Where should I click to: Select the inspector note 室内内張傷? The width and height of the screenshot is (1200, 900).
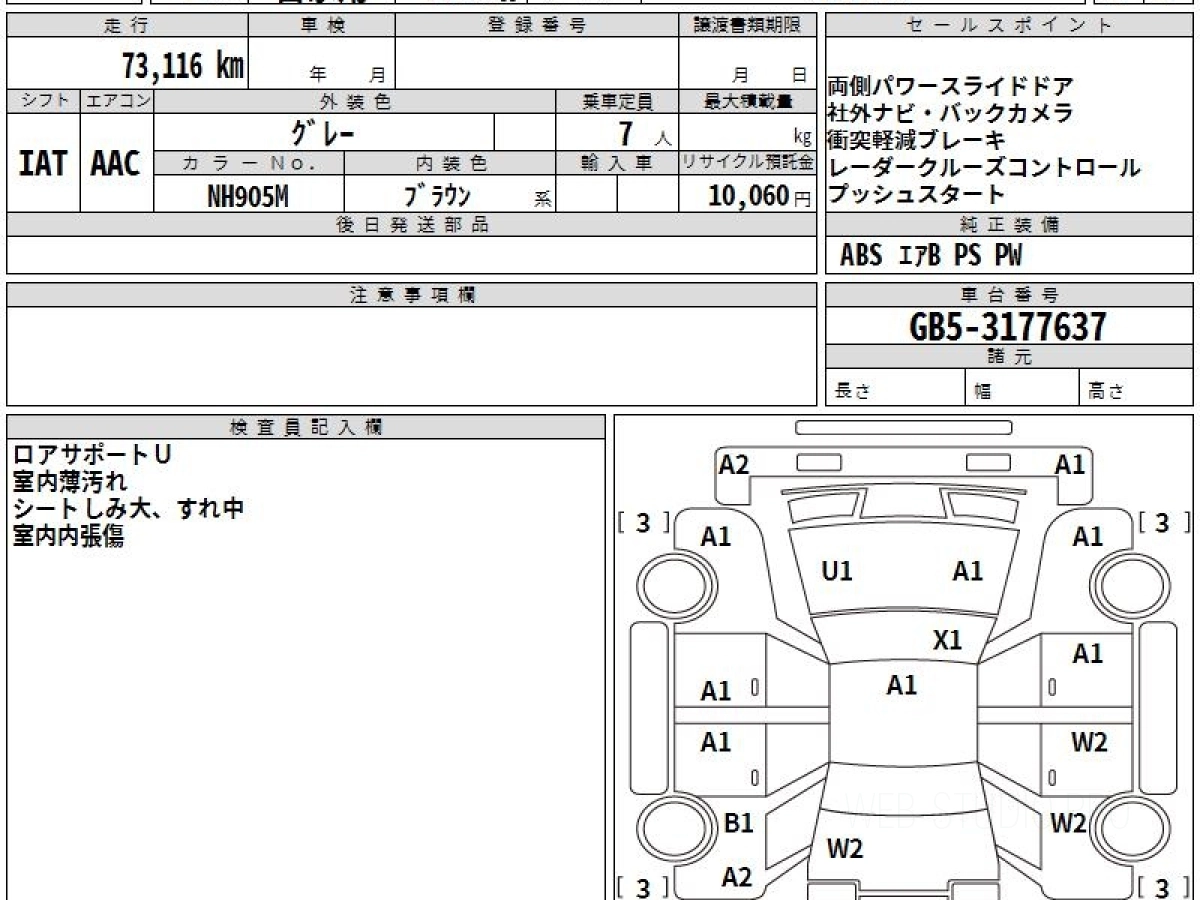click(68, 536)
